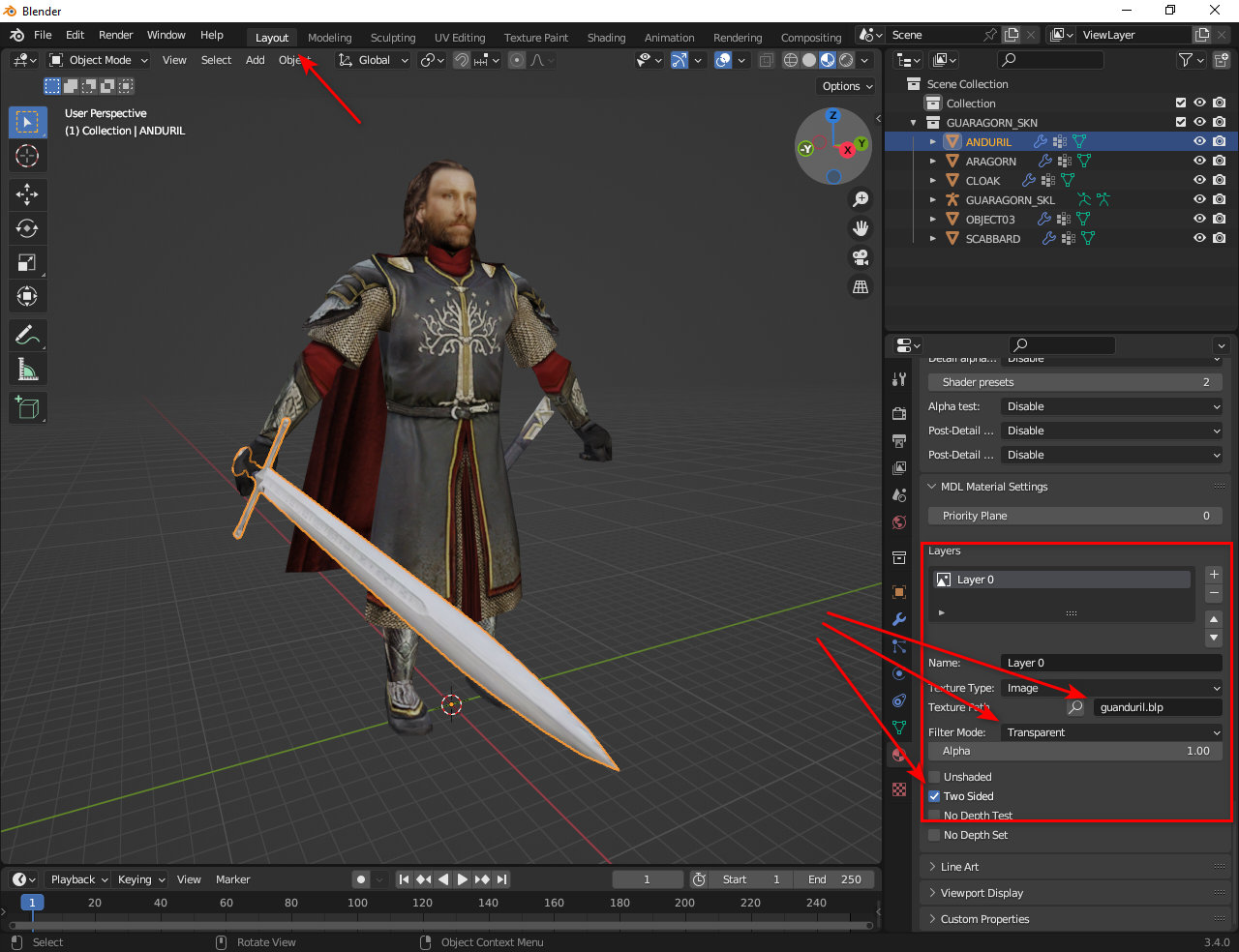Open the Filter Mode Transparent dropdown
The image size is (1239, 952).
tap(1111, 732)
